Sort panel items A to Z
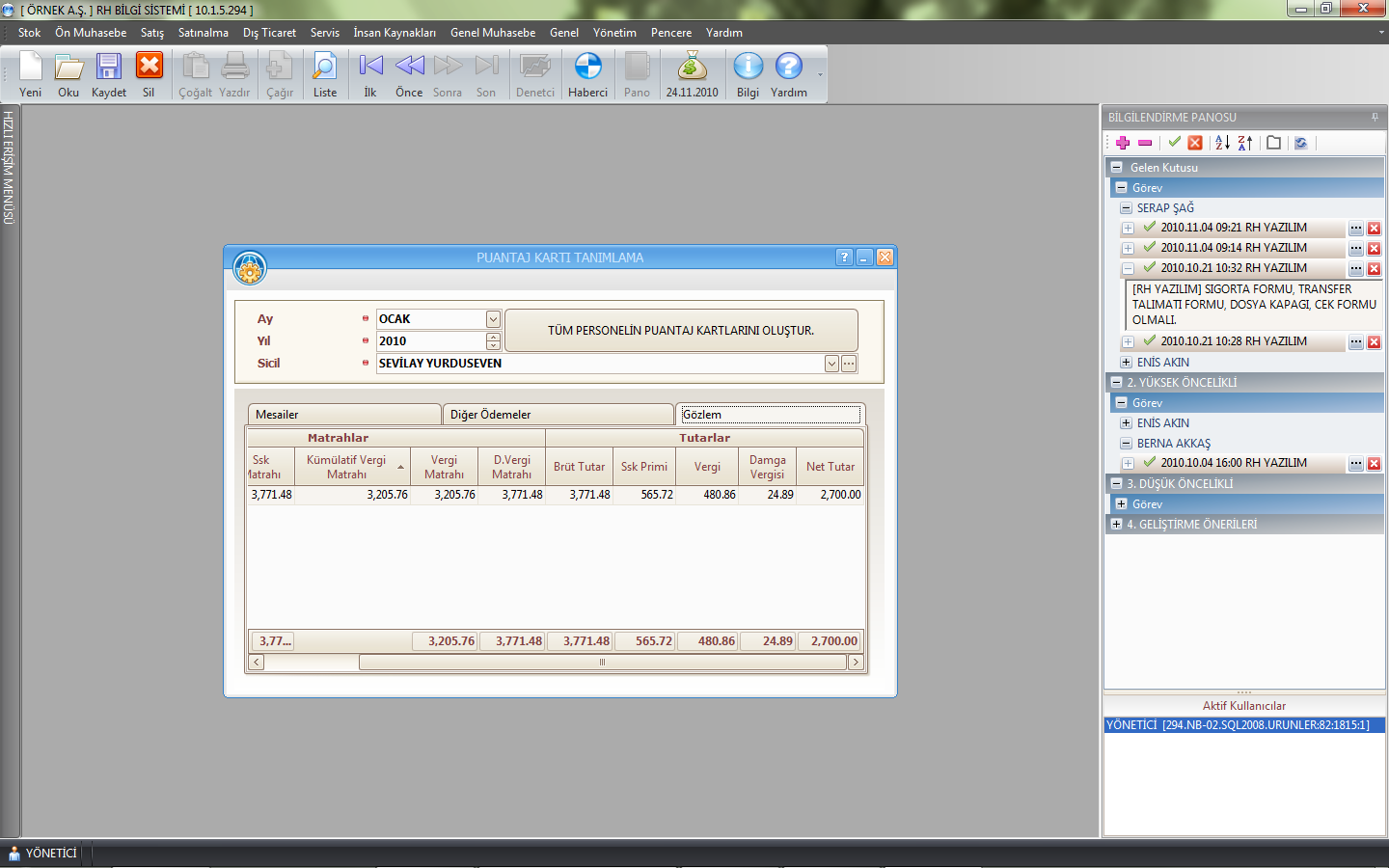This screenshot has height=868, width=1389. (x=1222, y=143)
